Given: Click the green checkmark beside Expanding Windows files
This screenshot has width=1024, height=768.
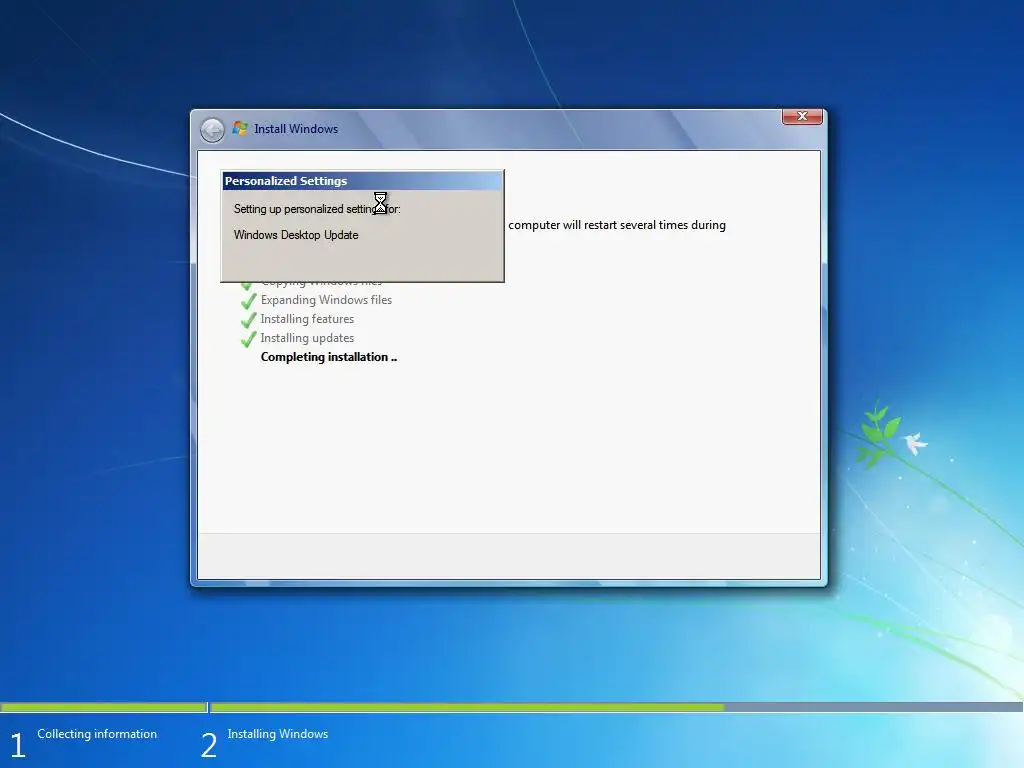Looking at the screenshot, I should coord(248,301).
